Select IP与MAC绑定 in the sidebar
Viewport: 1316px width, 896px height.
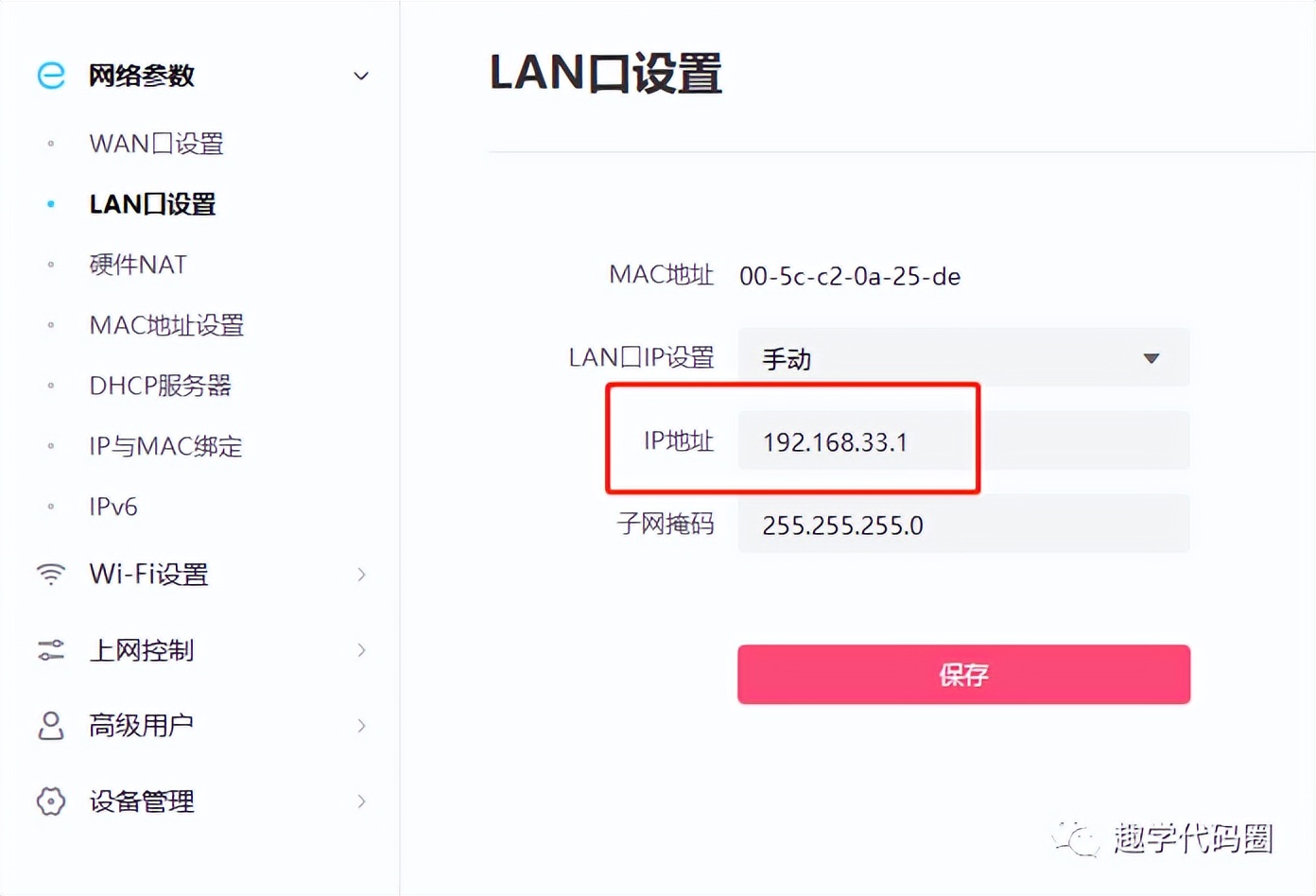165,446
